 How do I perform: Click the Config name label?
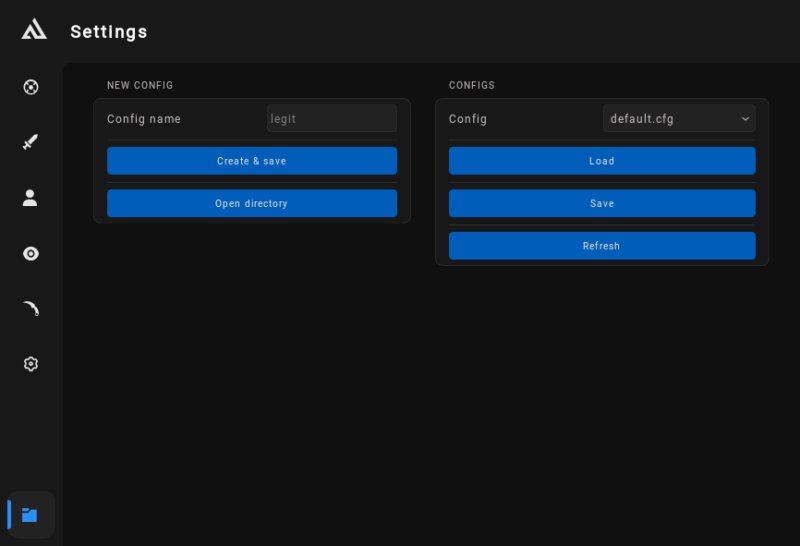[144, 119]
